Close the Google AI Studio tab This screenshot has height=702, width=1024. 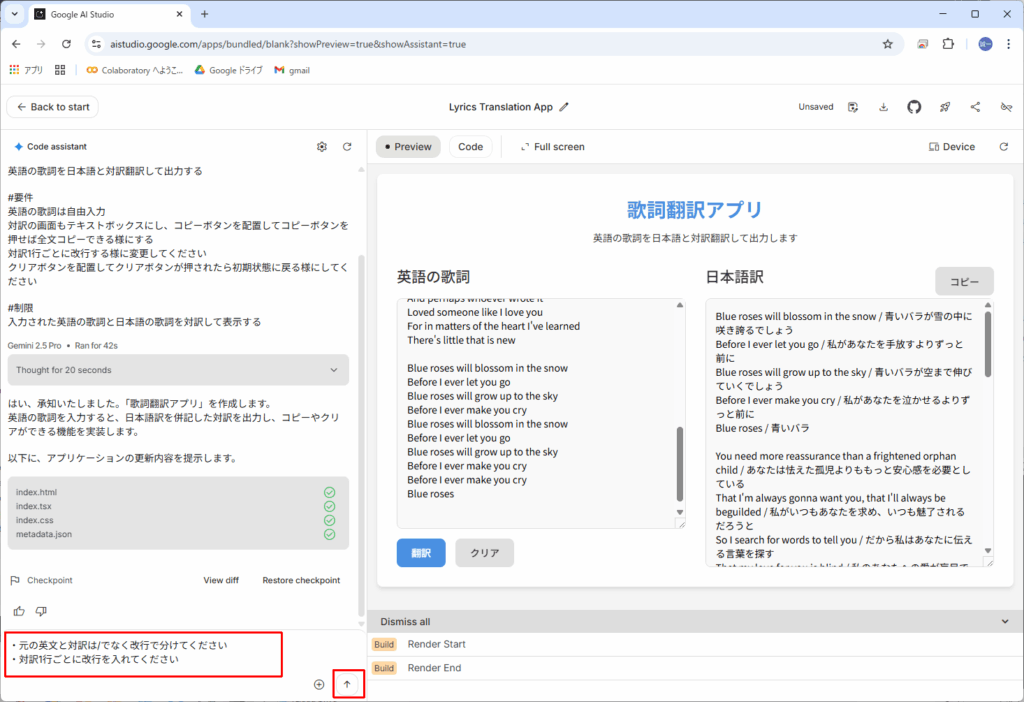tap(180, 14)
